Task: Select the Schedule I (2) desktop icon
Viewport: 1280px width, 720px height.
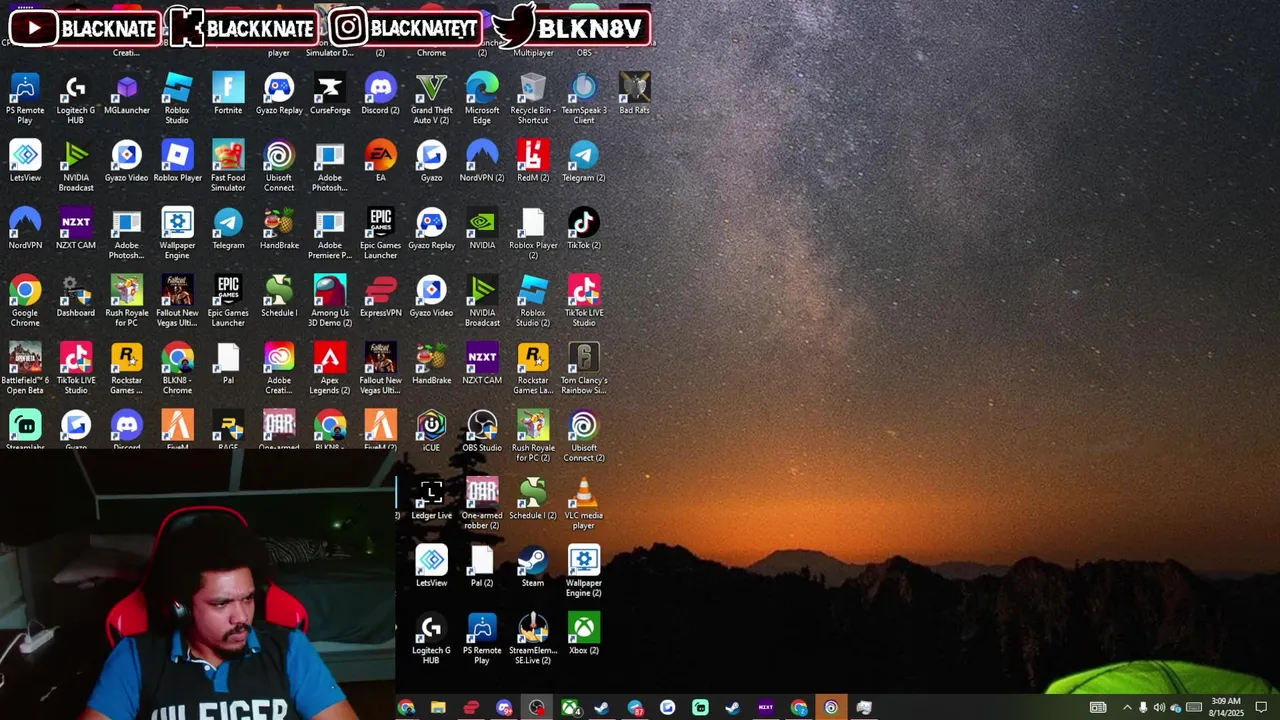Action: 533,500
